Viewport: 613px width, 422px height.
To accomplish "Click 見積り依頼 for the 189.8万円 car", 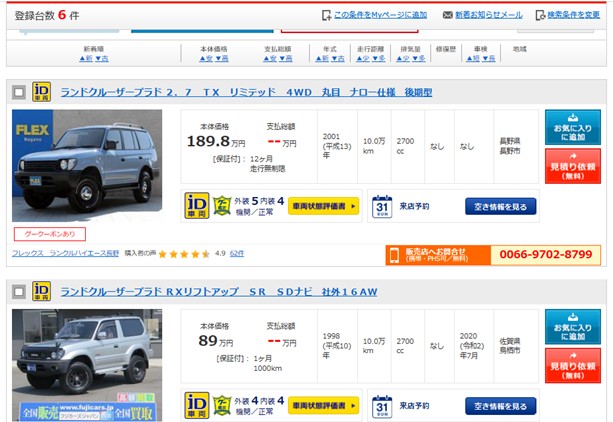I will click(573, 166).
